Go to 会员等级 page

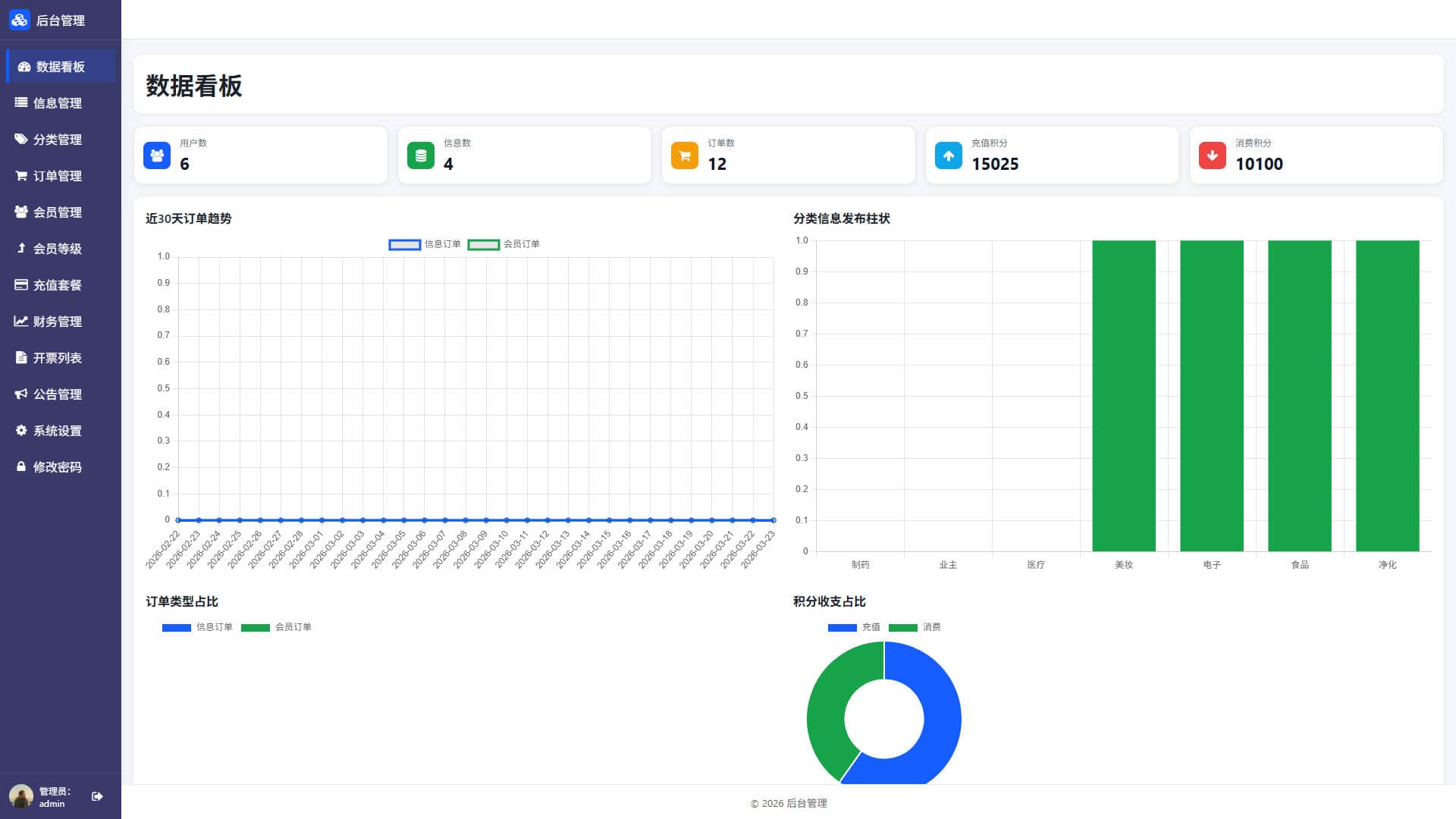58,249
